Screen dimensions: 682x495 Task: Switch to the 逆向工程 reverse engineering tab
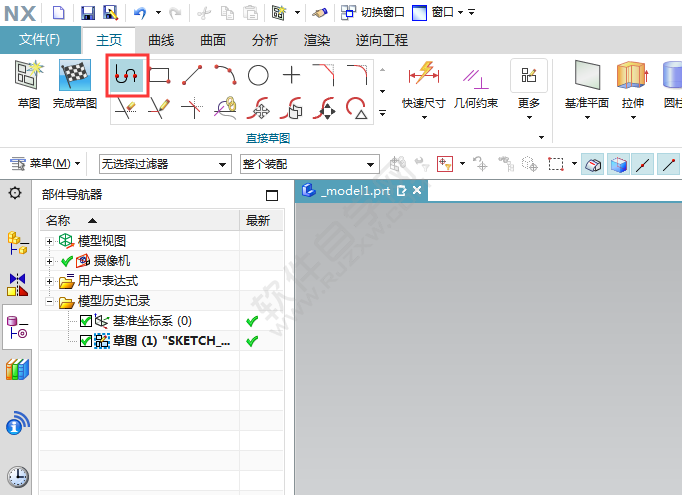(382, 40)
